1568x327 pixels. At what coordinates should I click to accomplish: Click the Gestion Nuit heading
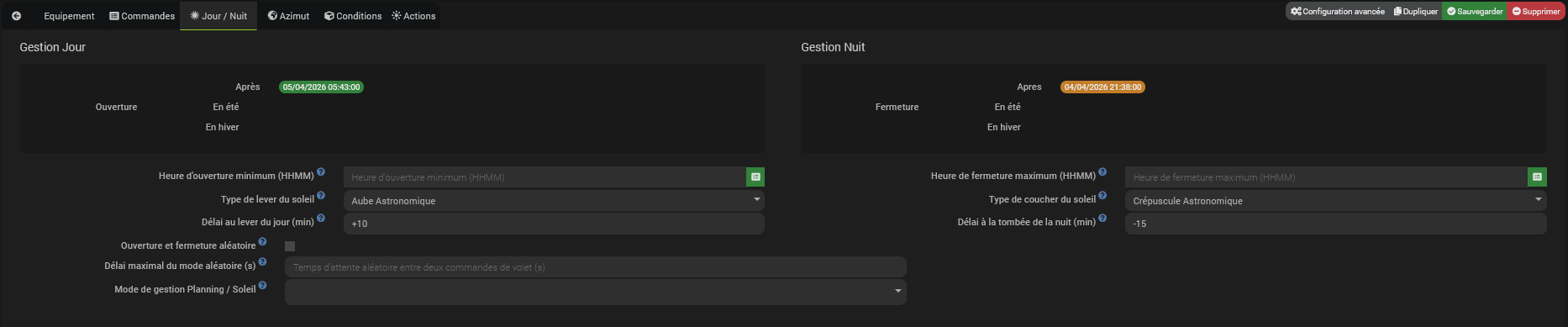833,47
